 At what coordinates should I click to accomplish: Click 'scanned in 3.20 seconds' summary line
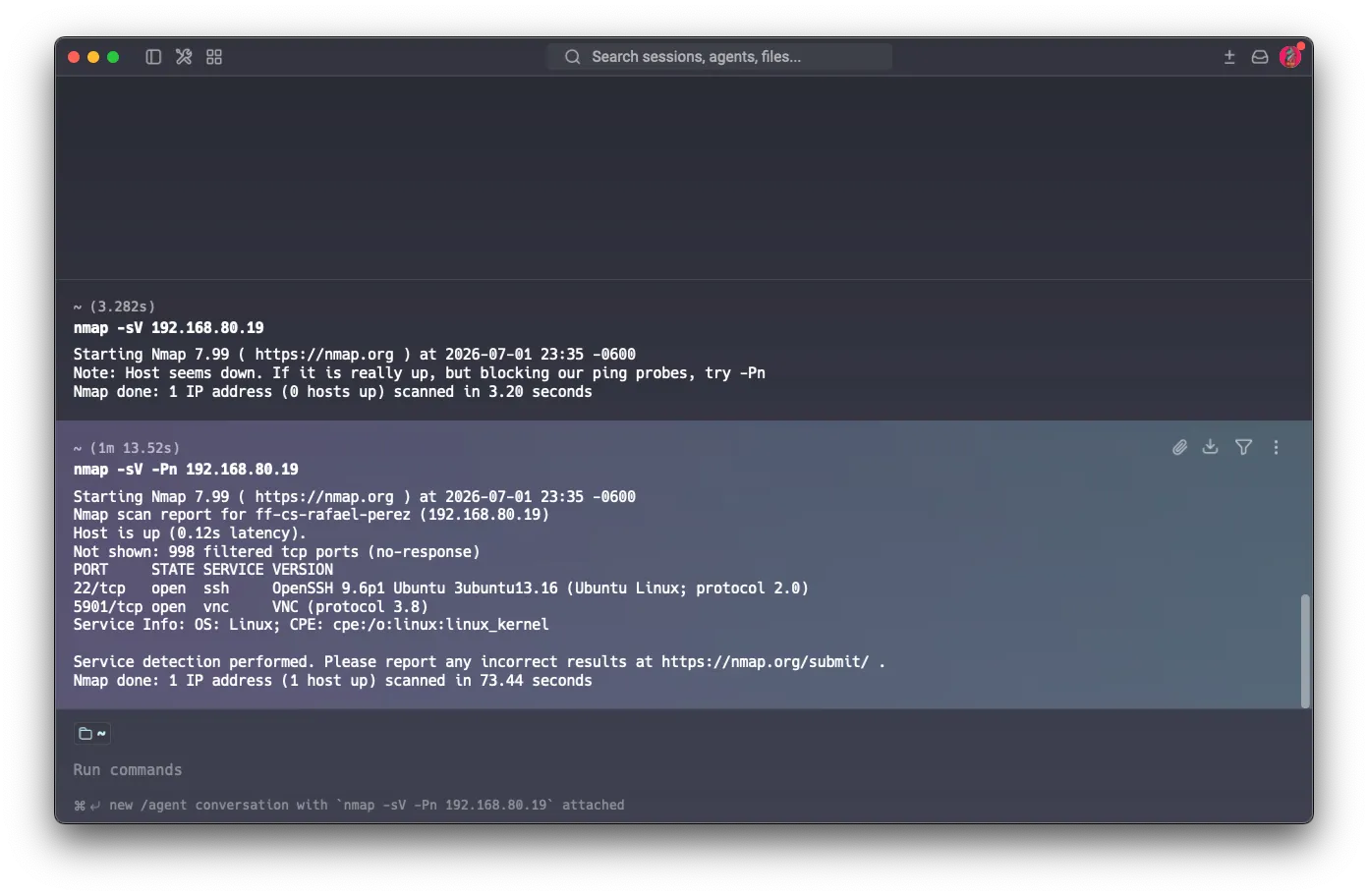333,392
